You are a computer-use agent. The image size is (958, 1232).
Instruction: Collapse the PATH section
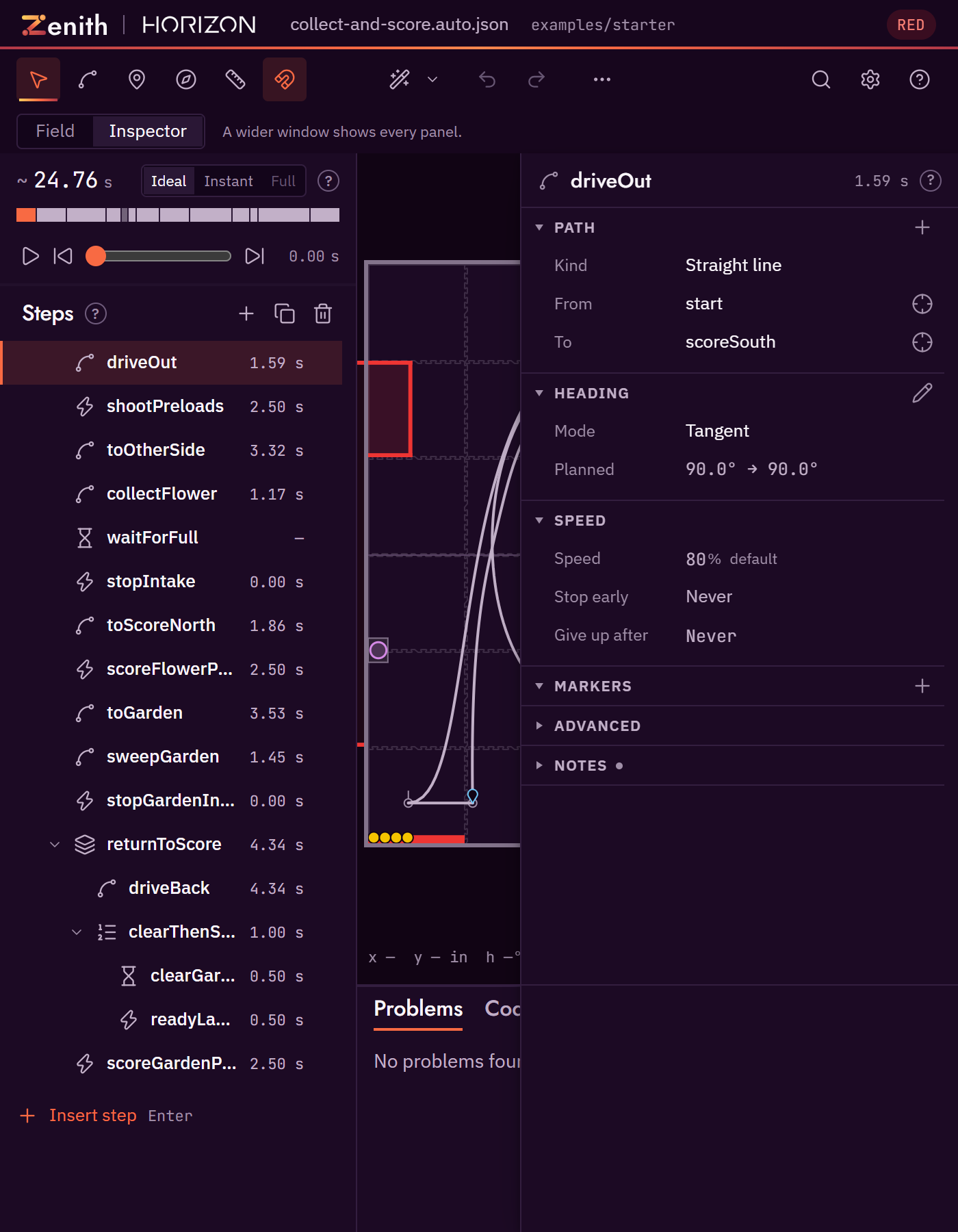tap(539, 227)
